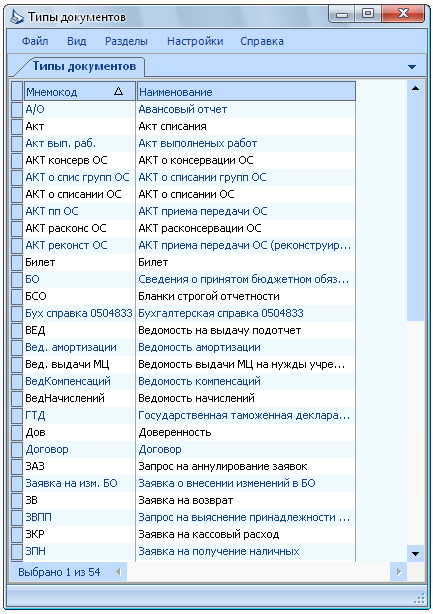
Task: Click the application icon in the title bar
Action: [16, 17]
